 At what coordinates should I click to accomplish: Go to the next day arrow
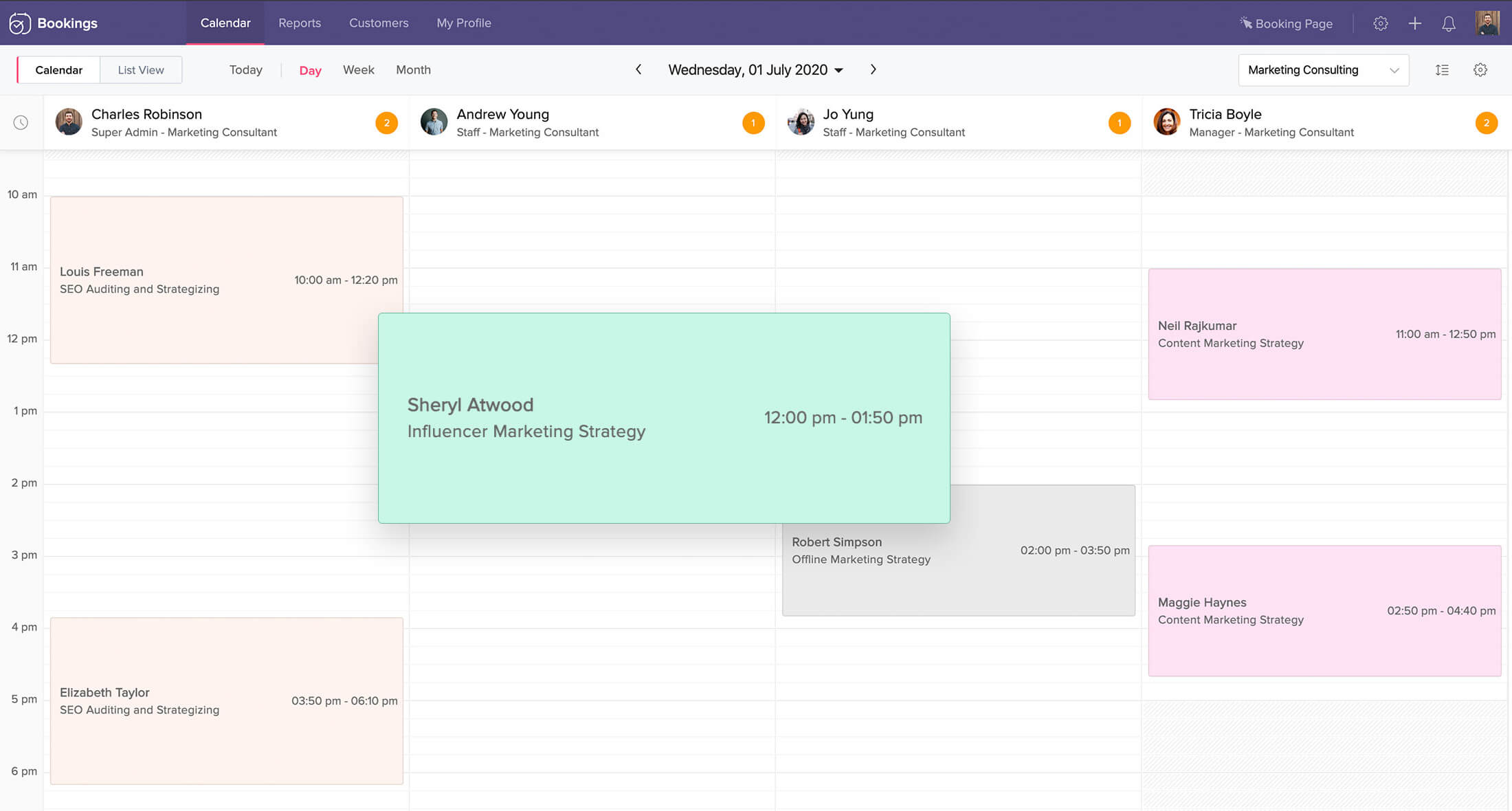click(873, 69)
